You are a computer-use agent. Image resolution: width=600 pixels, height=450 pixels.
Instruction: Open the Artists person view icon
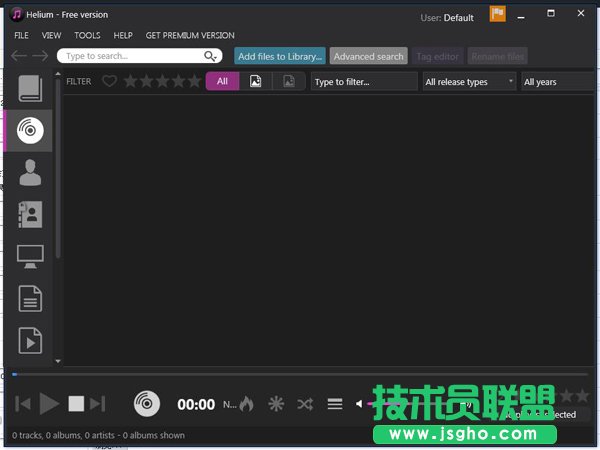(x=30, y=173)
